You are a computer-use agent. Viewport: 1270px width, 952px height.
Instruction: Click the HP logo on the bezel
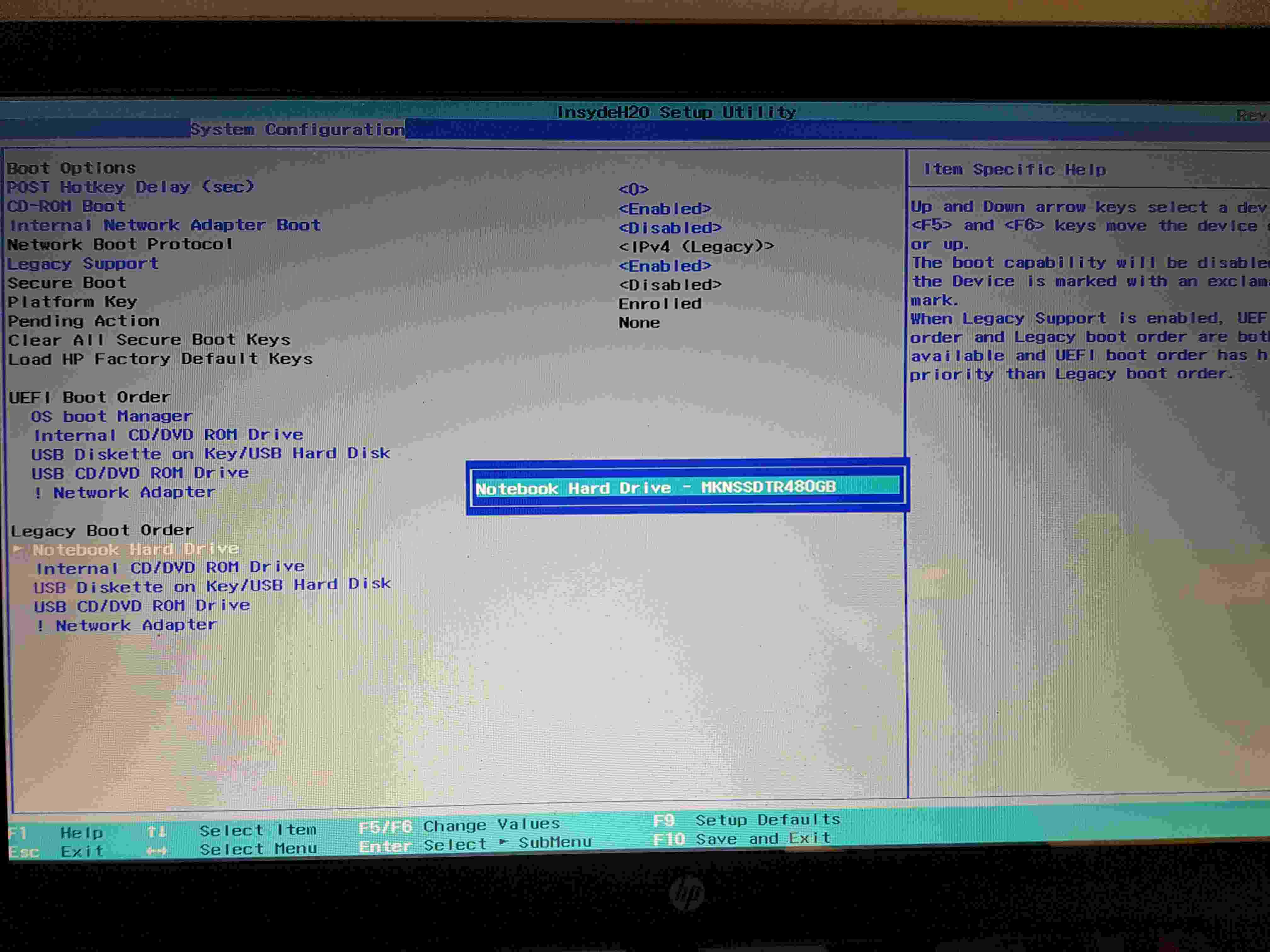tap(687, 893)
